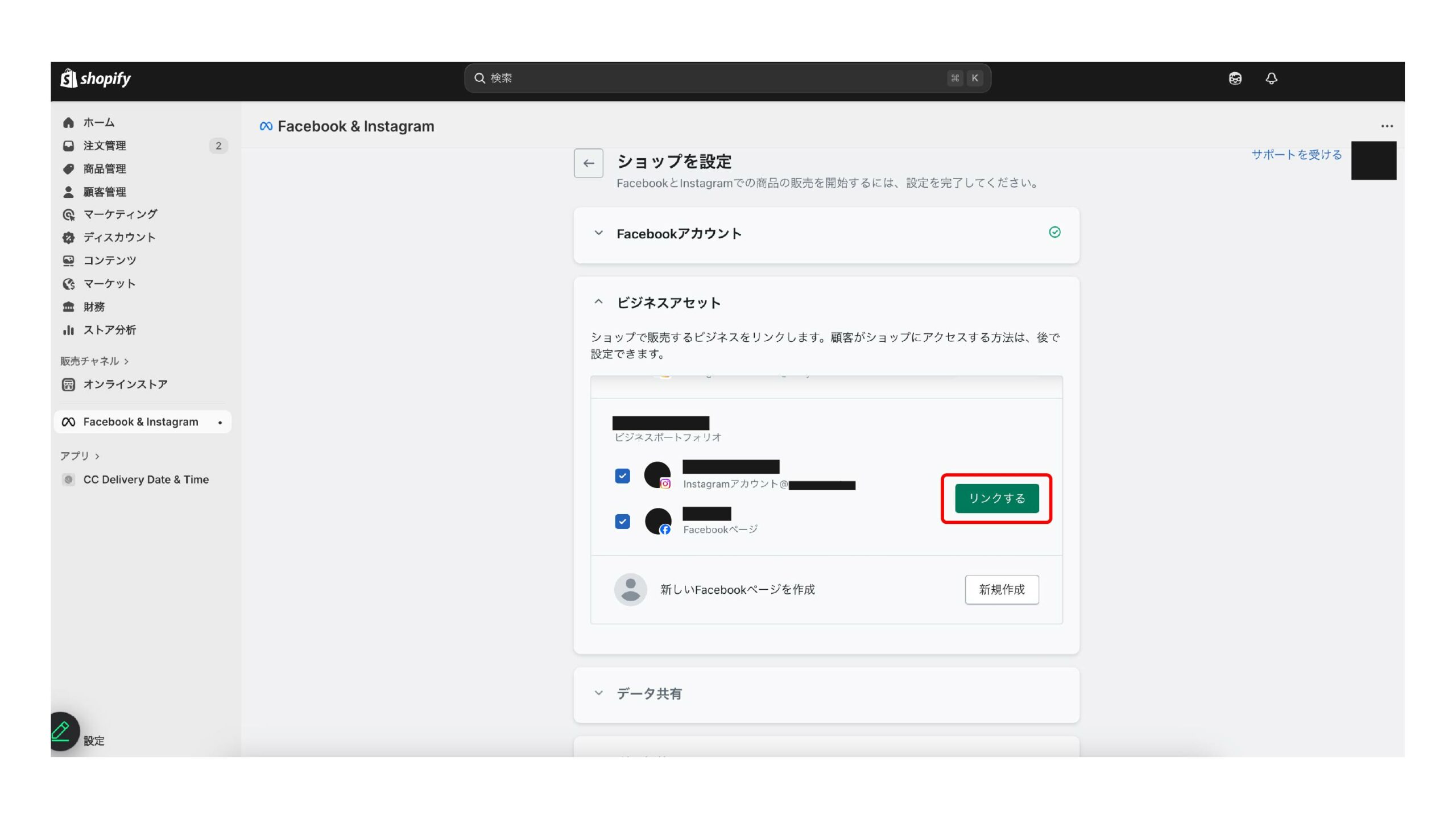Uncheck the Facebookページ checkbox
This screenshot has width=1456, height=819.
(x=622, y=522)
